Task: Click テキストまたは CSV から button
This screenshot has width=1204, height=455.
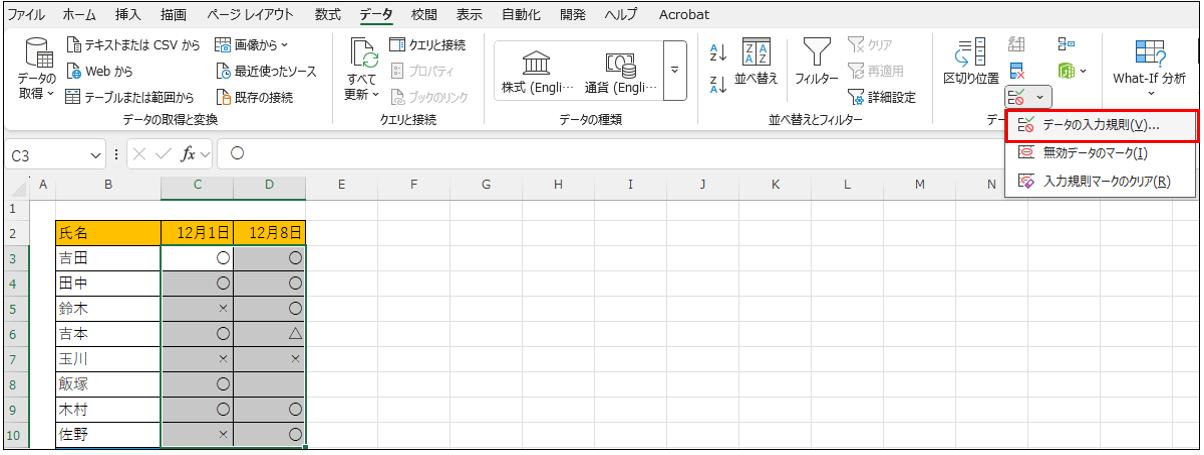Action: tap(134, 45)
